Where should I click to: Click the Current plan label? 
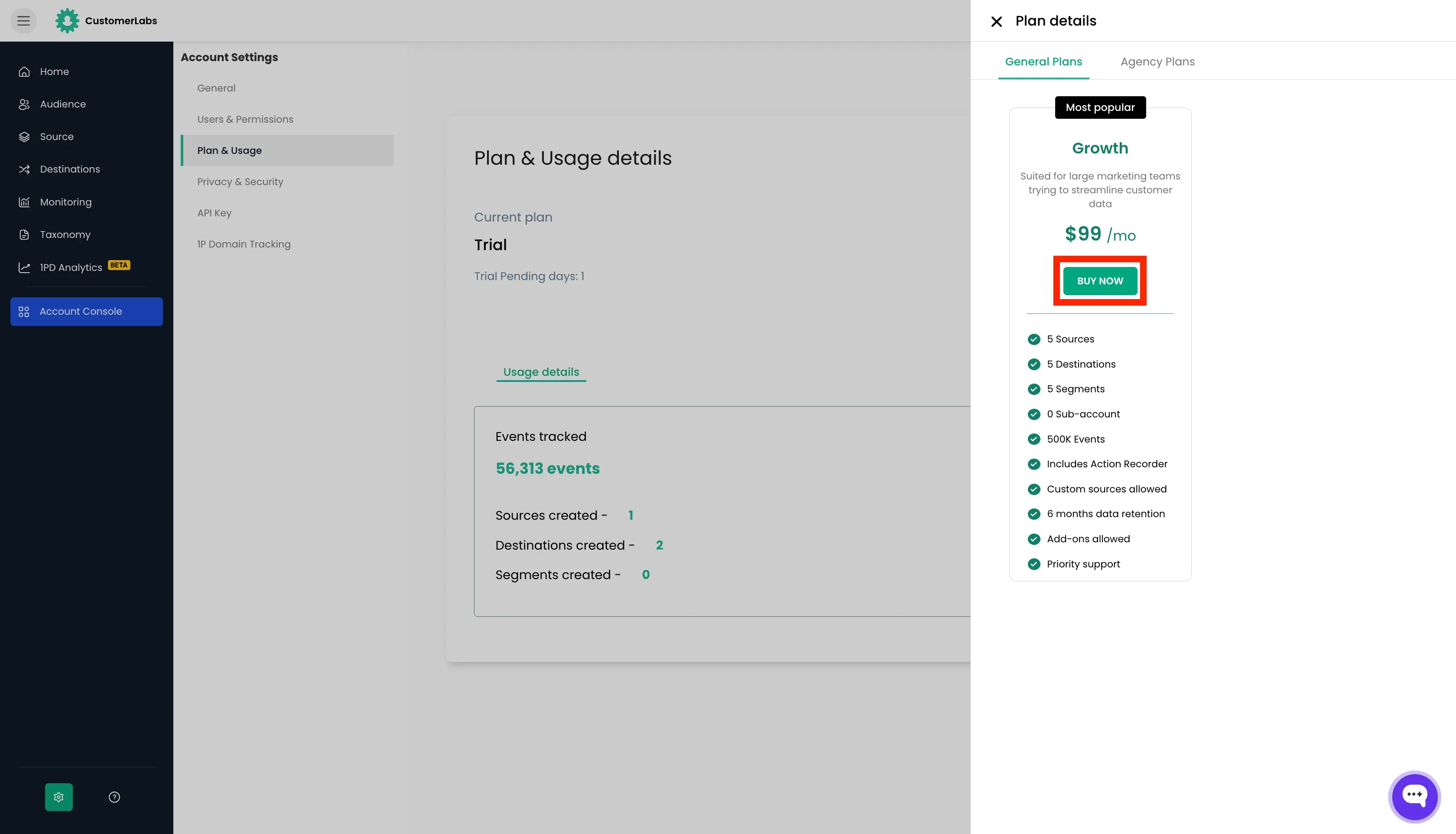[513, 217]
